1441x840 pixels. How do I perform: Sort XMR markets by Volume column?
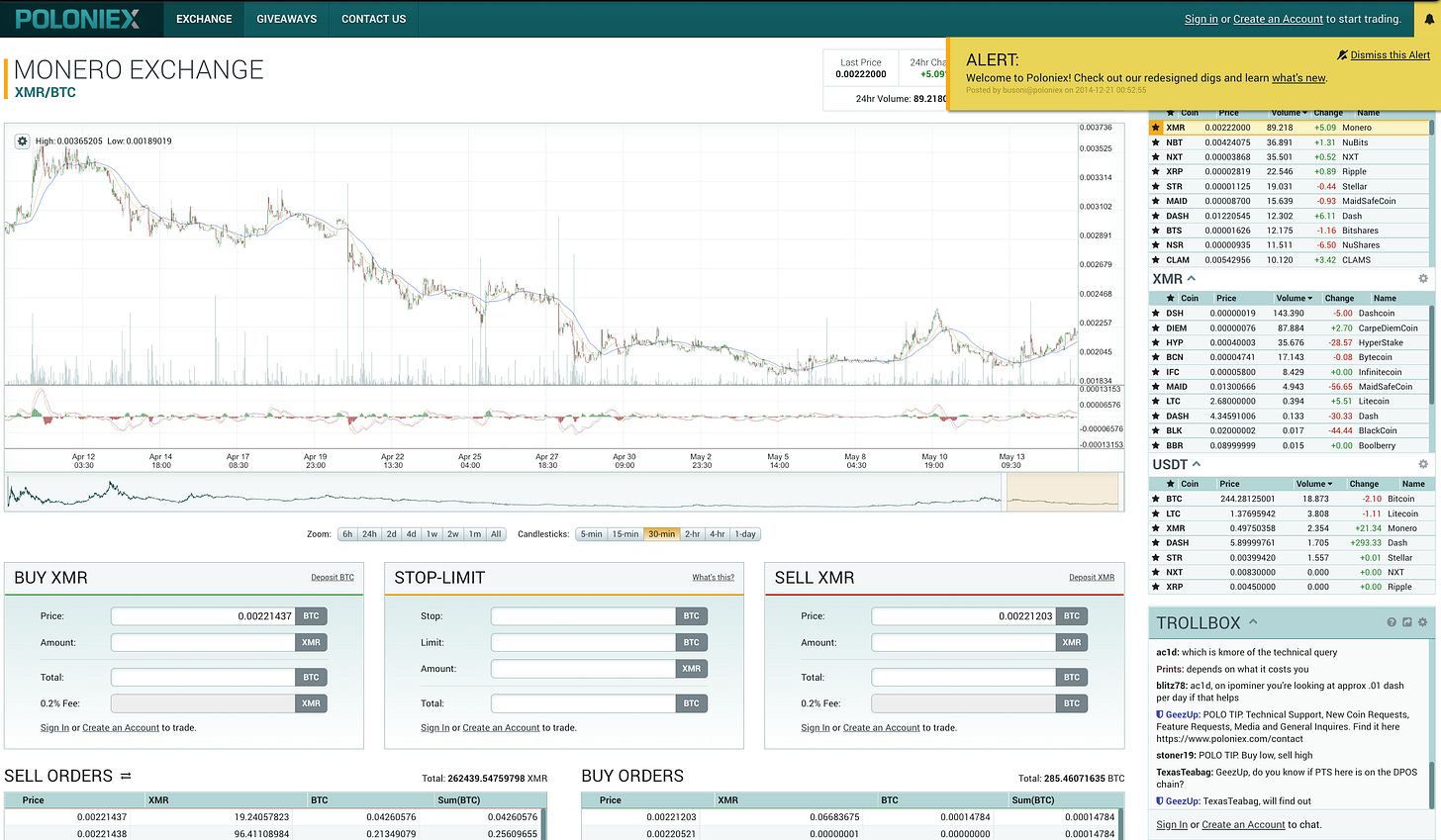1294,298
